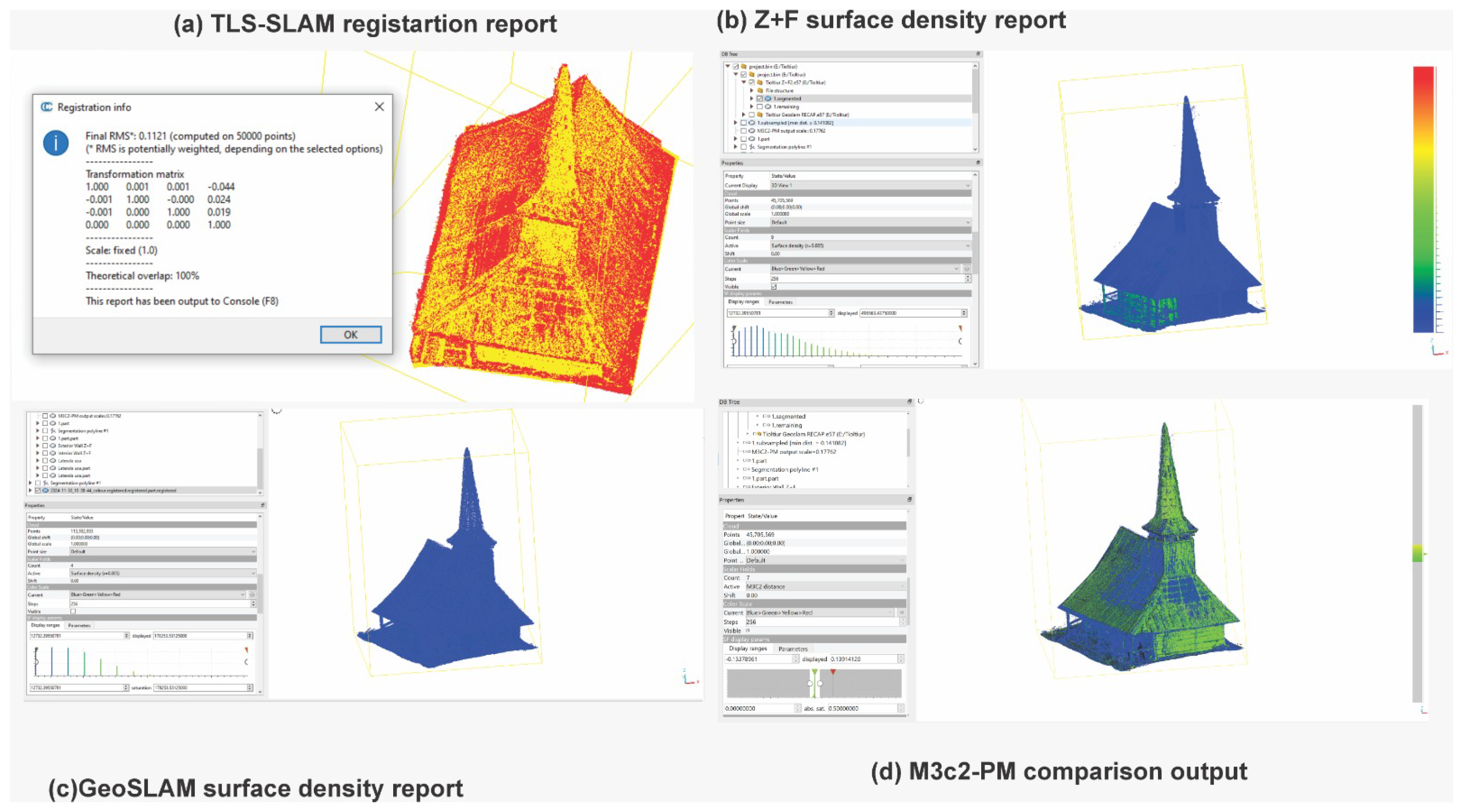Viewport: 1461px width, 812px height.
Task: Toggle the 1.segmented checkbox in panel (b)
Action: click(760, 99)
